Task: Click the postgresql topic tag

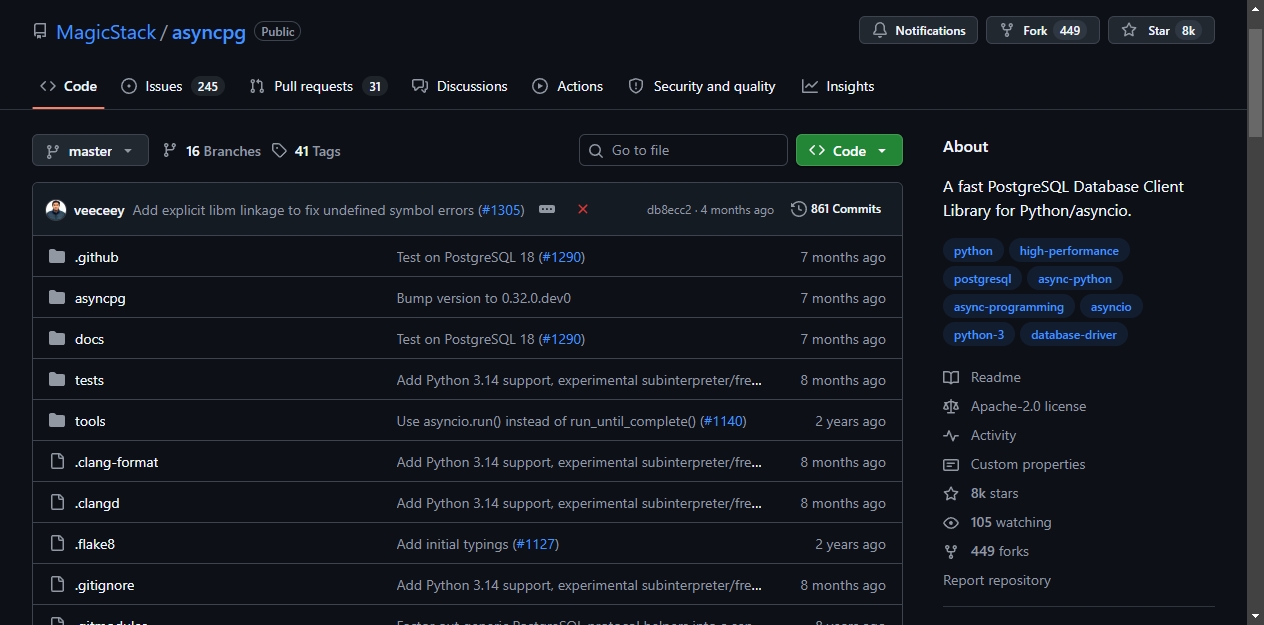Action: coord(982,279)
